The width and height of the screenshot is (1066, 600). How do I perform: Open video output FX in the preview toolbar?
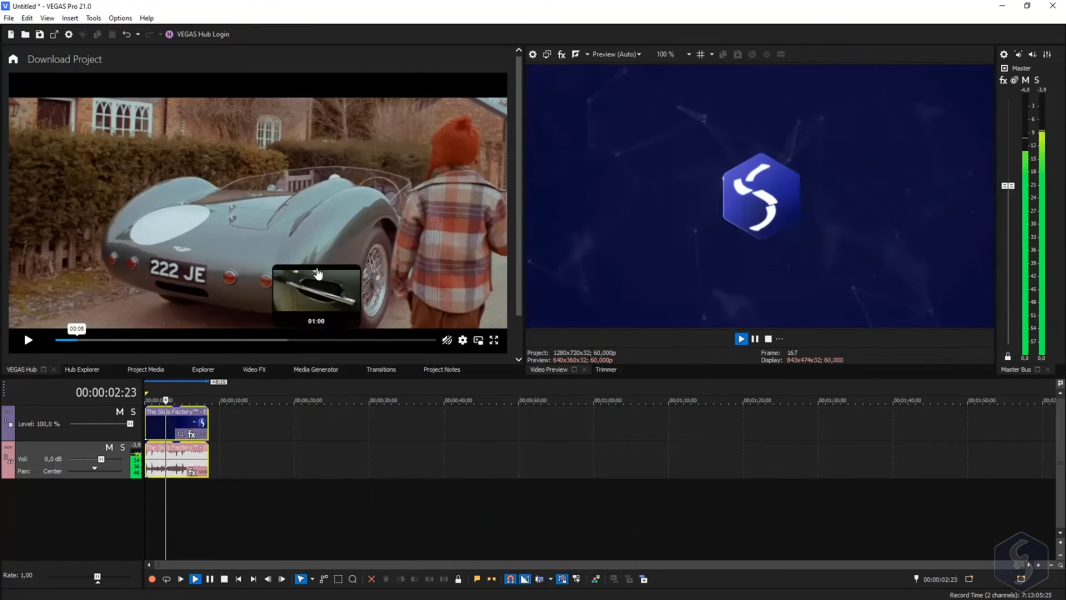562,54
